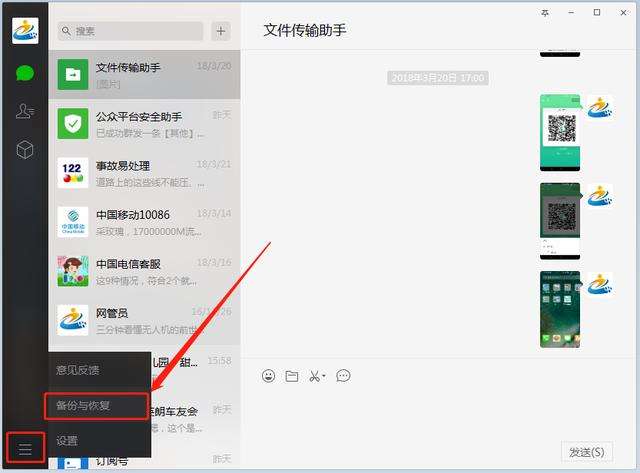Image resolution: width=640 pixels, height=473 pixels.
Task: Open the 文件传输助手 conversation
Action: (x=144, y=75)
